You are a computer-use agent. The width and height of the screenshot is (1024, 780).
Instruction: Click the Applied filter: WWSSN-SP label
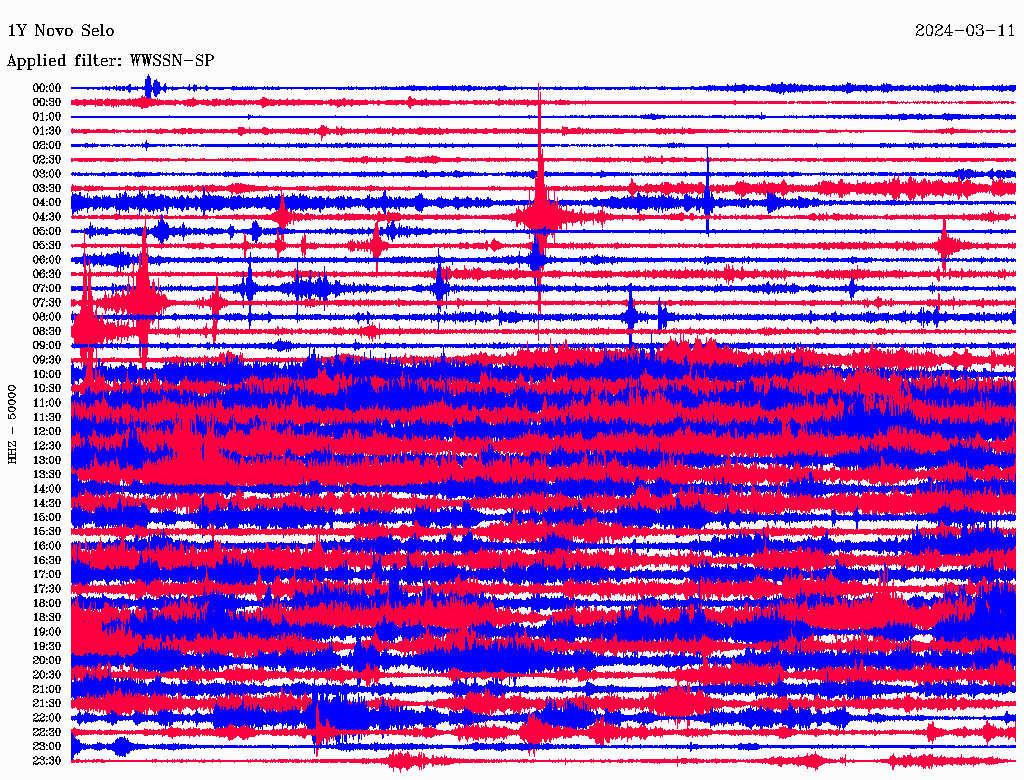point(110,61)
